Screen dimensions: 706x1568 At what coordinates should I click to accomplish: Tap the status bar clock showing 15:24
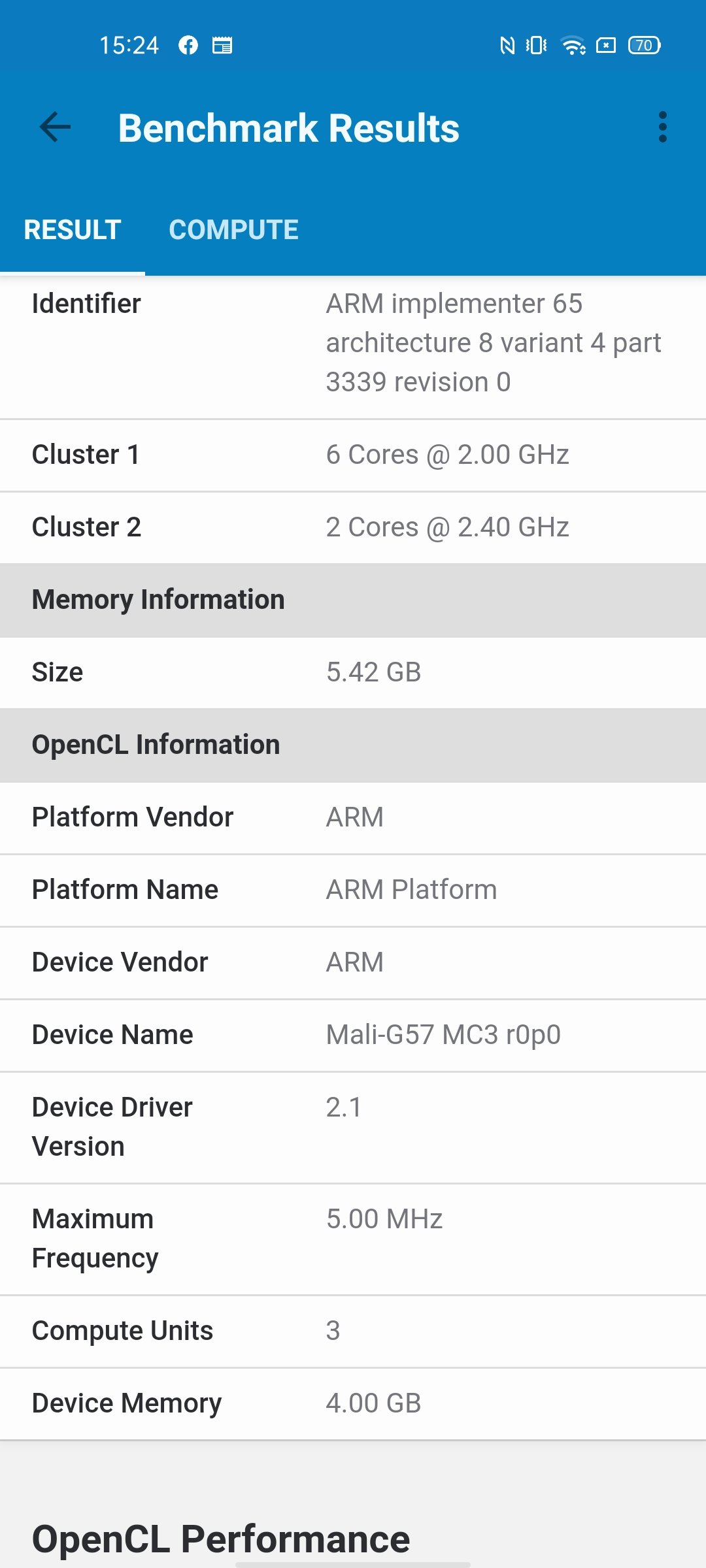pyautogui.click(x=129, y=45)
